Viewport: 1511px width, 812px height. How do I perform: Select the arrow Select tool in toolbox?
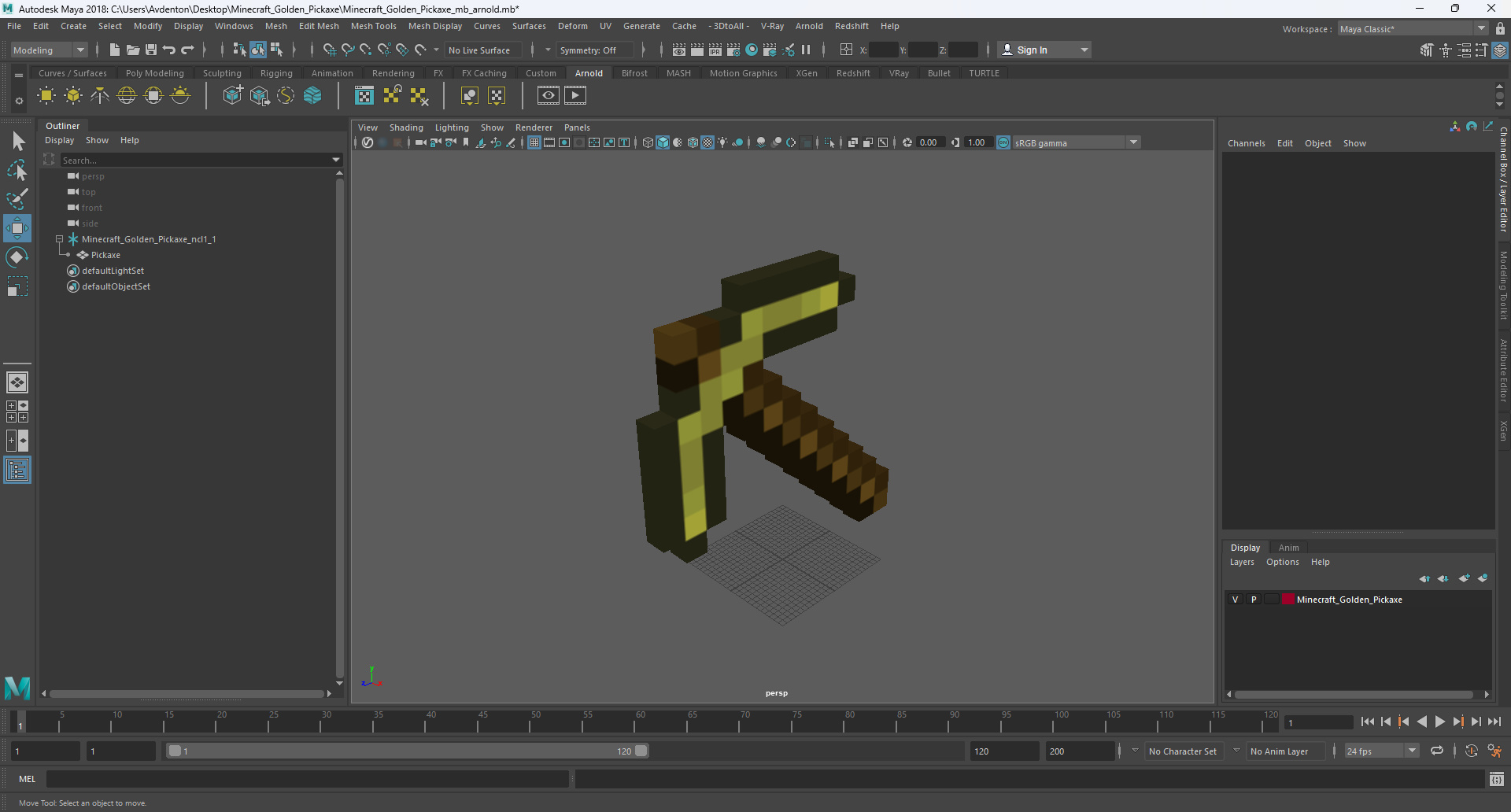17,142
